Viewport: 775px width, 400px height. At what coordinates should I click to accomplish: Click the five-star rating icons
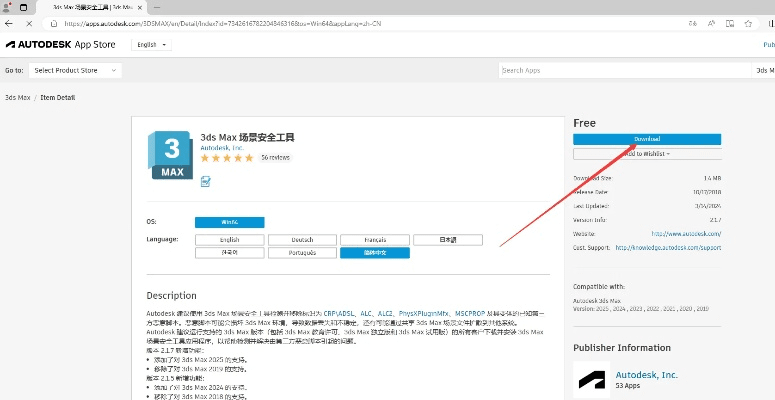225,158
